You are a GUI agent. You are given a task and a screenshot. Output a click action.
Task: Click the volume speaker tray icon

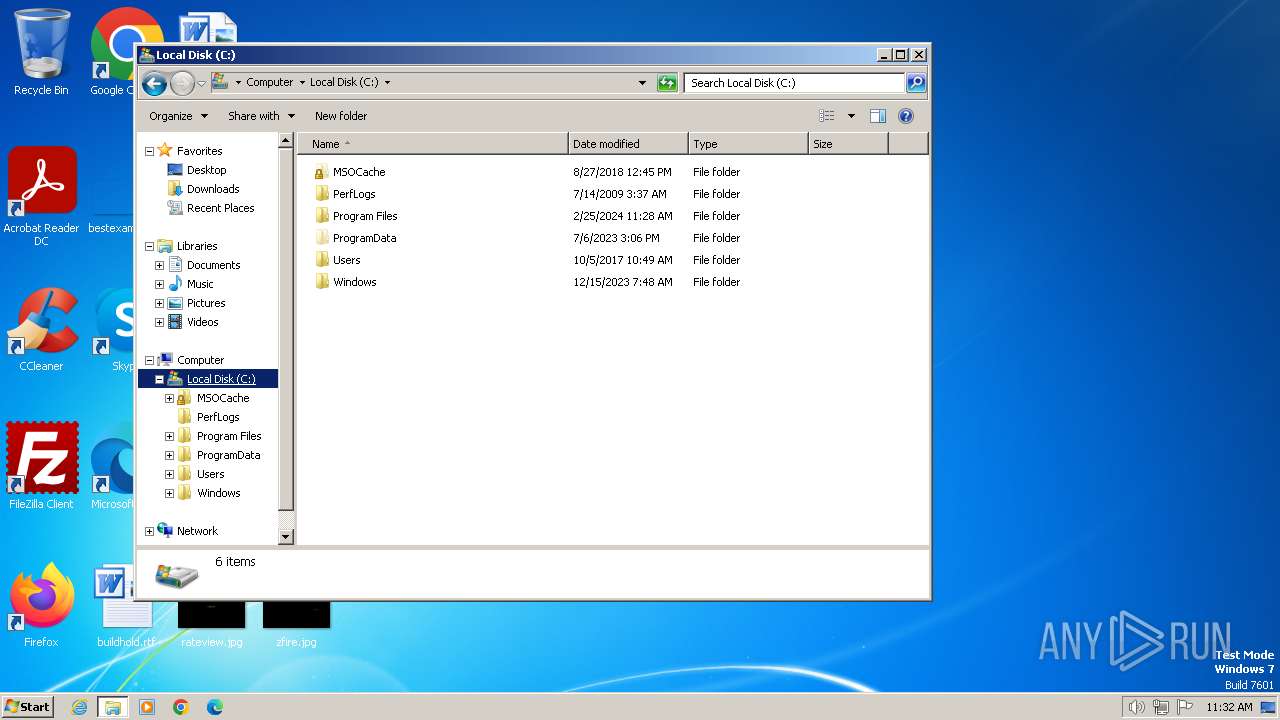[1136, 707]
